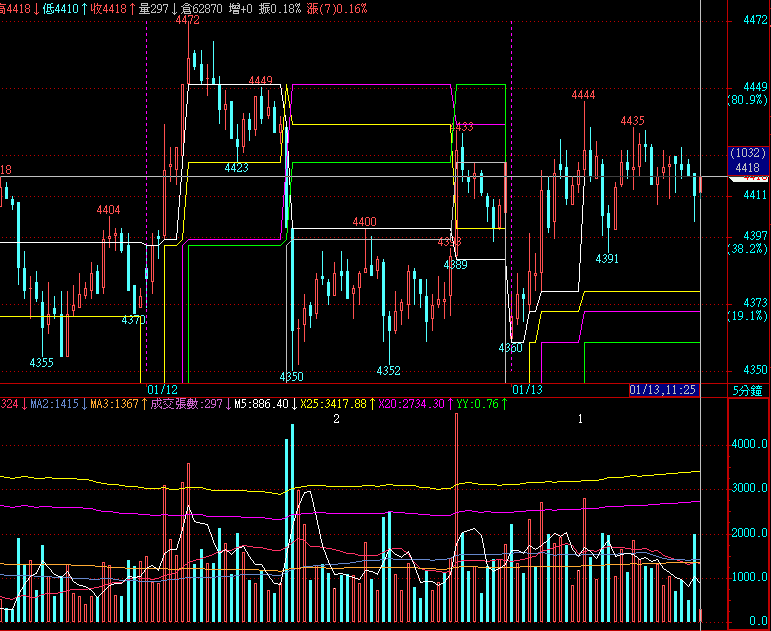Click the 4418 current price tag
Image resolution: width=771 pixels, height=631 pixels.
pyautogui.click(x=747, y=168)
